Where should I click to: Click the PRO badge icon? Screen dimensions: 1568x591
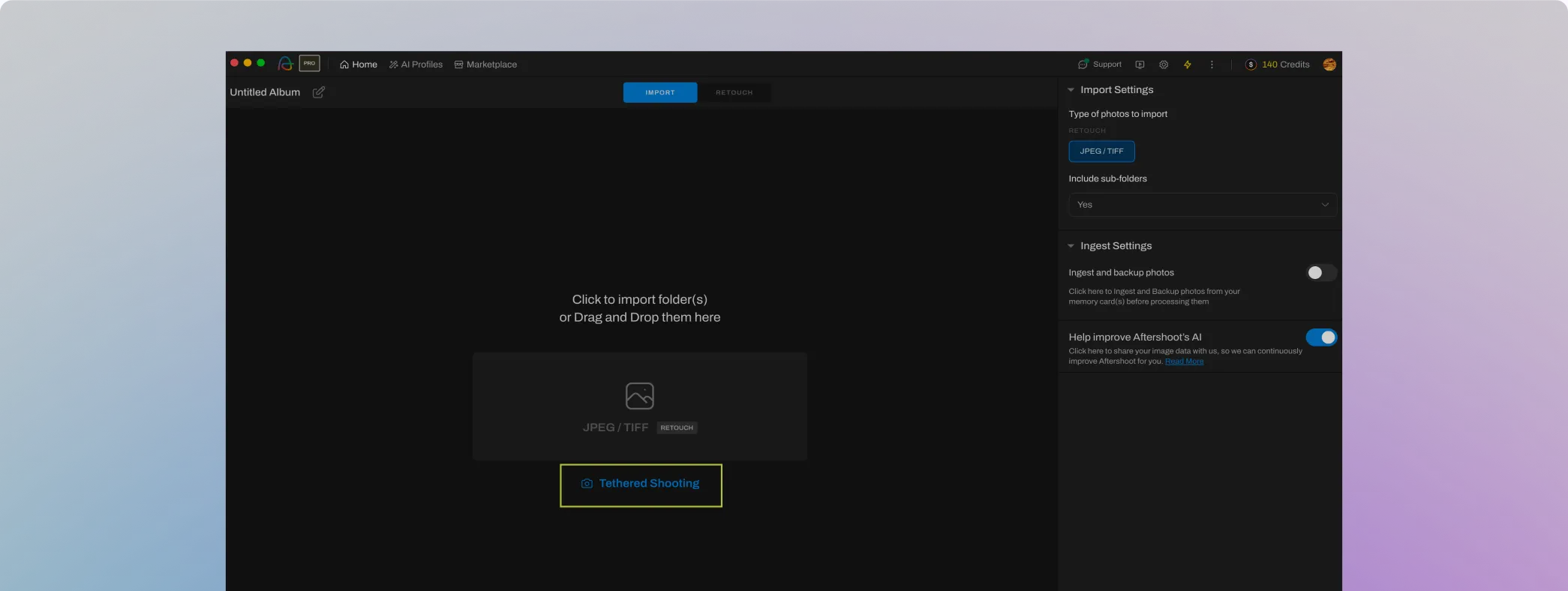pos(309,64)
